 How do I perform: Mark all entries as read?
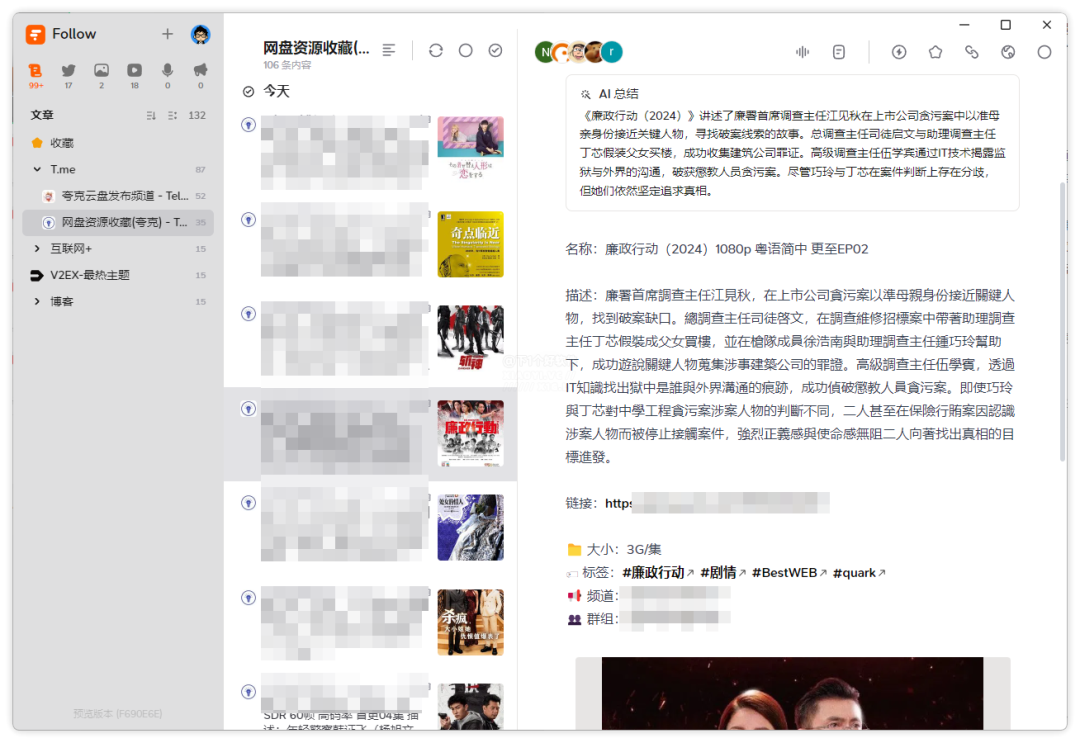[x=495, y=51]
